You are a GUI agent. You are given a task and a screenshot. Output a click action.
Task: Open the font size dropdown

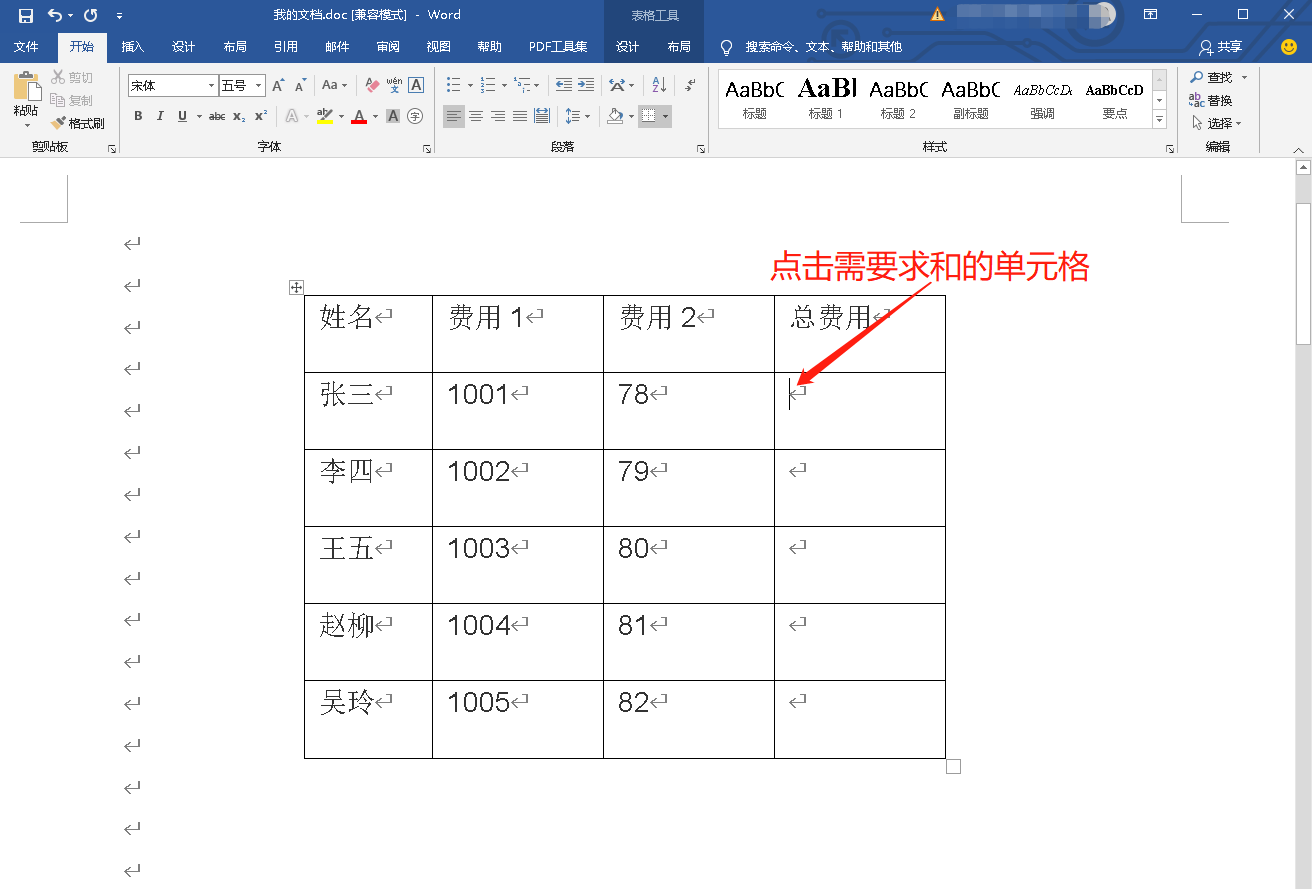click(256, 84)
